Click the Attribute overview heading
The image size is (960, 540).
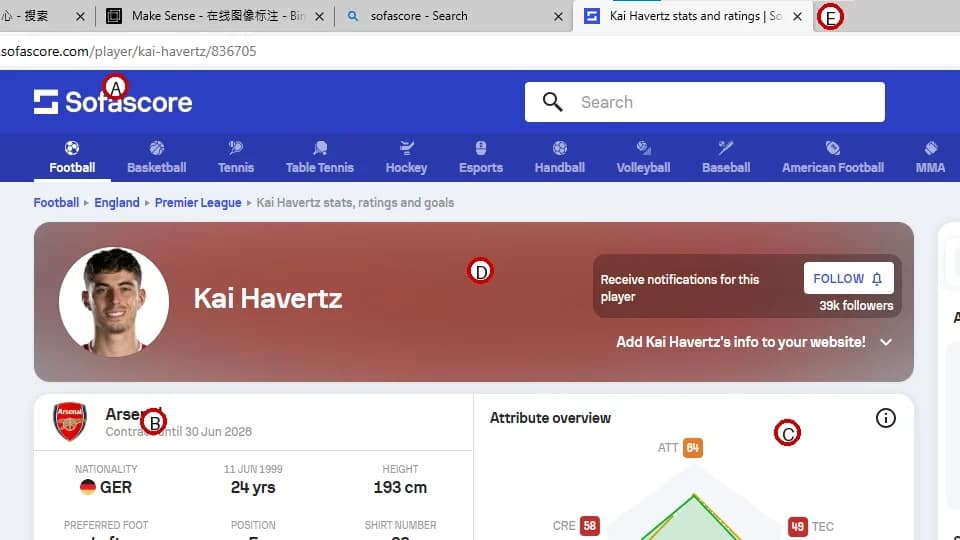point(550,418)
